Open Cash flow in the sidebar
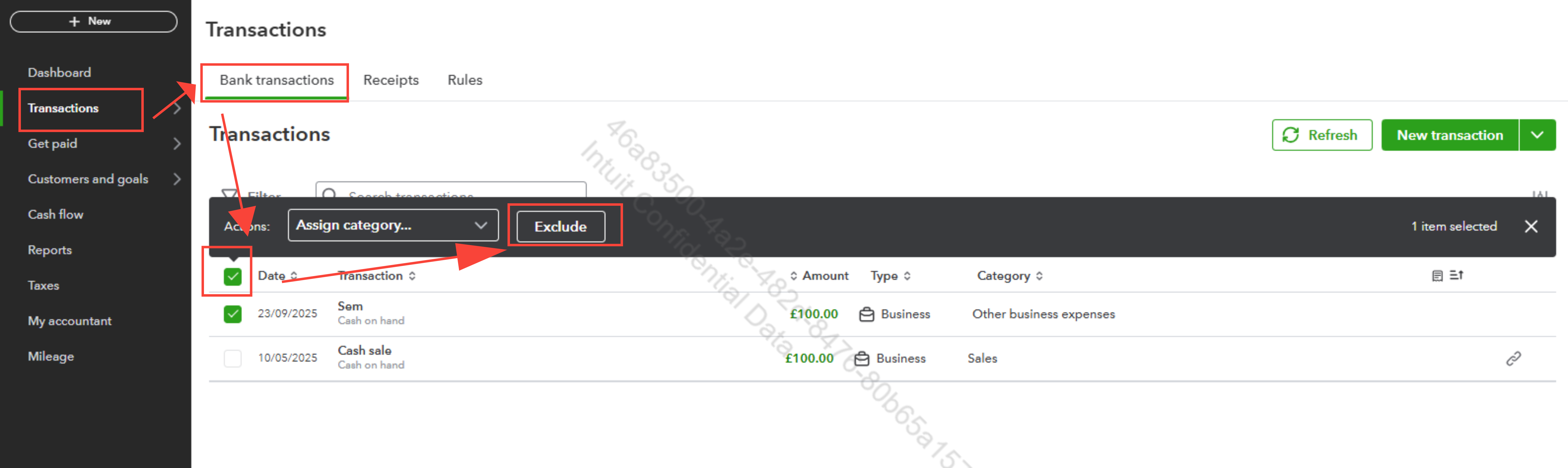The width and height of the screenshot is (1568, 468). click(55, 214)
